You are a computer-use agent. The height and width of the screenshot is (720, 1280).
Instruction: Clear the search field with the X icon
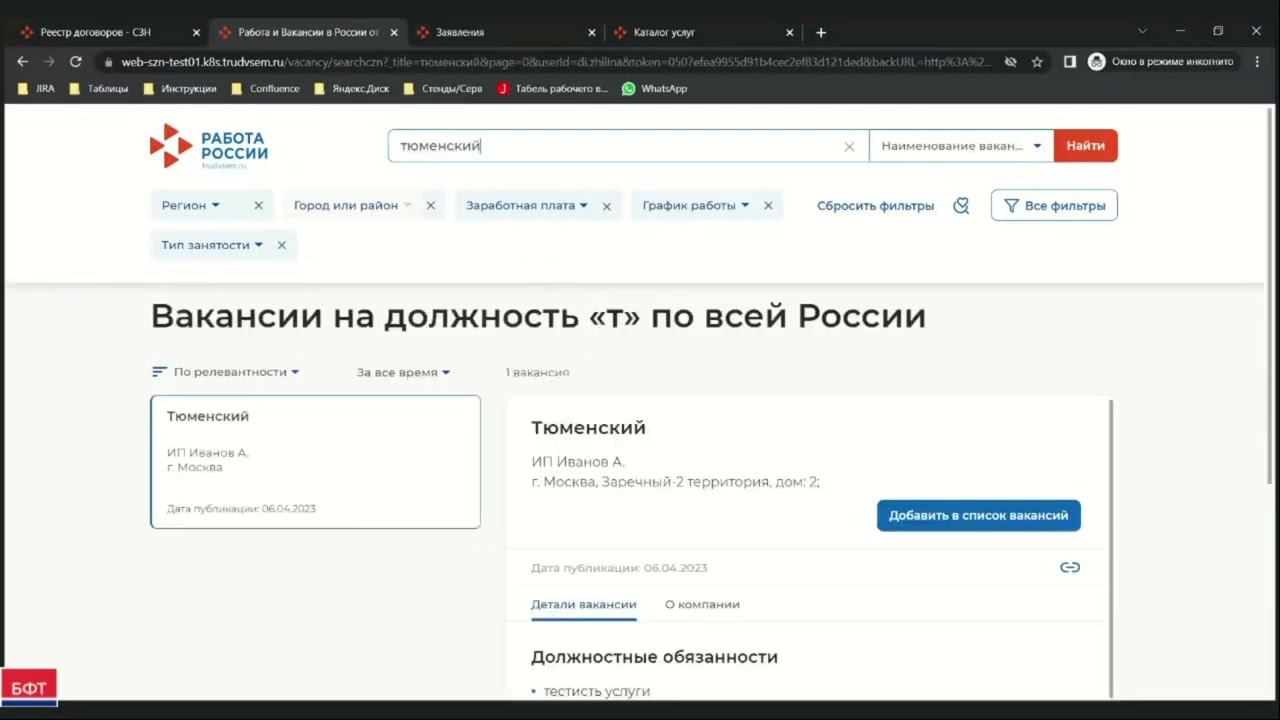(849, 146)
